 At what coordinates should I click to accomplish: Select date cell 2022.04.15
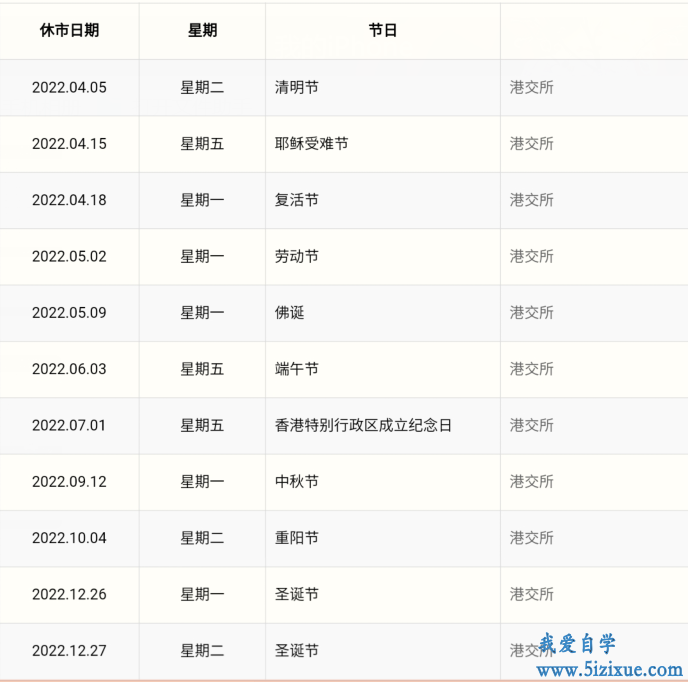pos(69,144)
